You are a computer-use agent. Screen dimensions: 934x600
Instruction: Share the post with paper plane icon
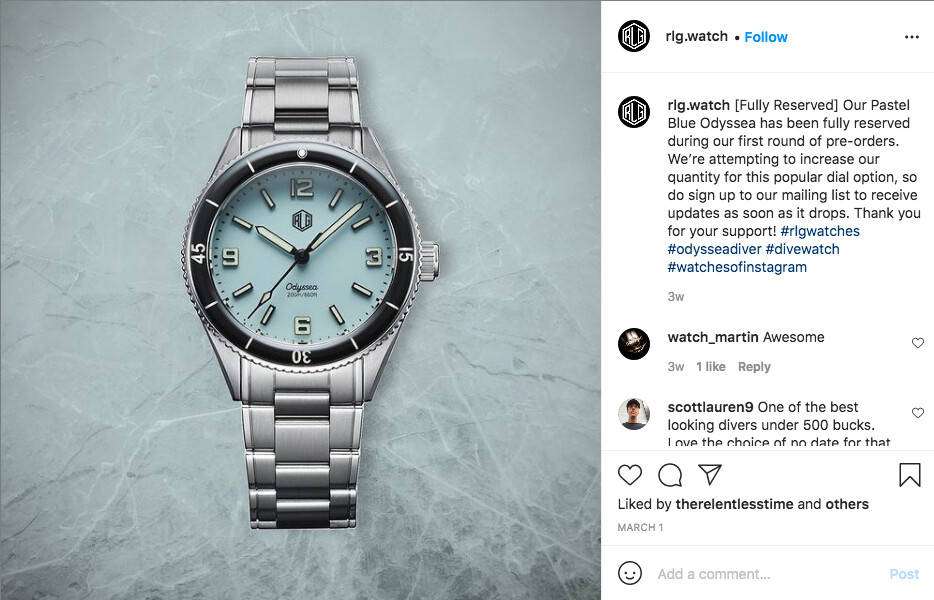pyautogui.click(x=710, y=474)
